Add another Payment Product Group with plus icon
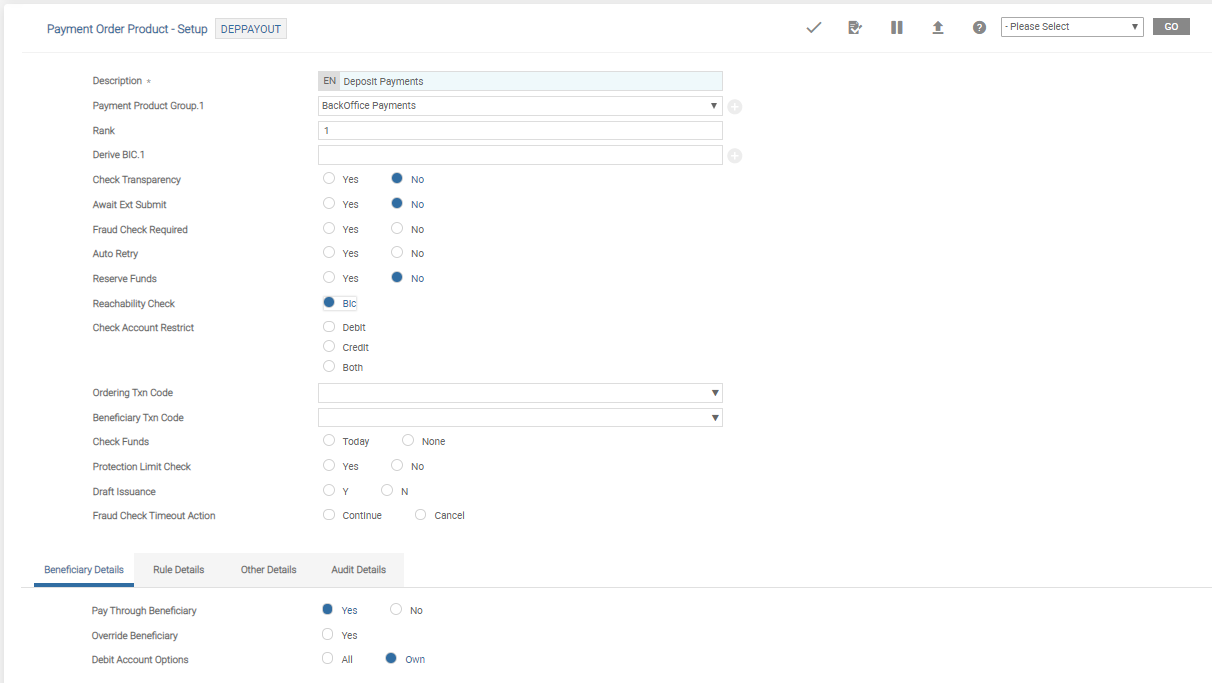1212x683 pixels. 734,107
